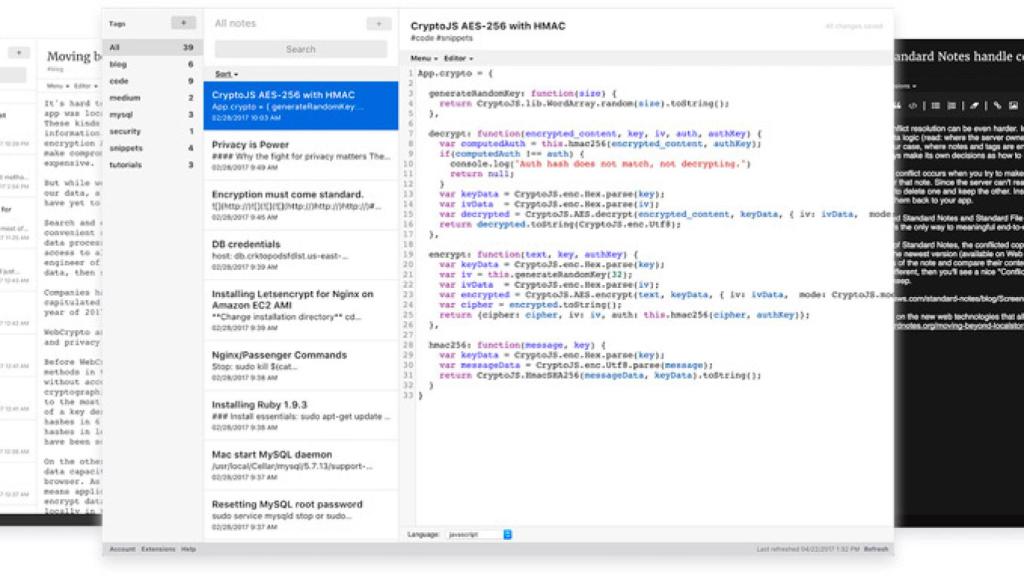Open the Menu dropdown above code editor

423,59
